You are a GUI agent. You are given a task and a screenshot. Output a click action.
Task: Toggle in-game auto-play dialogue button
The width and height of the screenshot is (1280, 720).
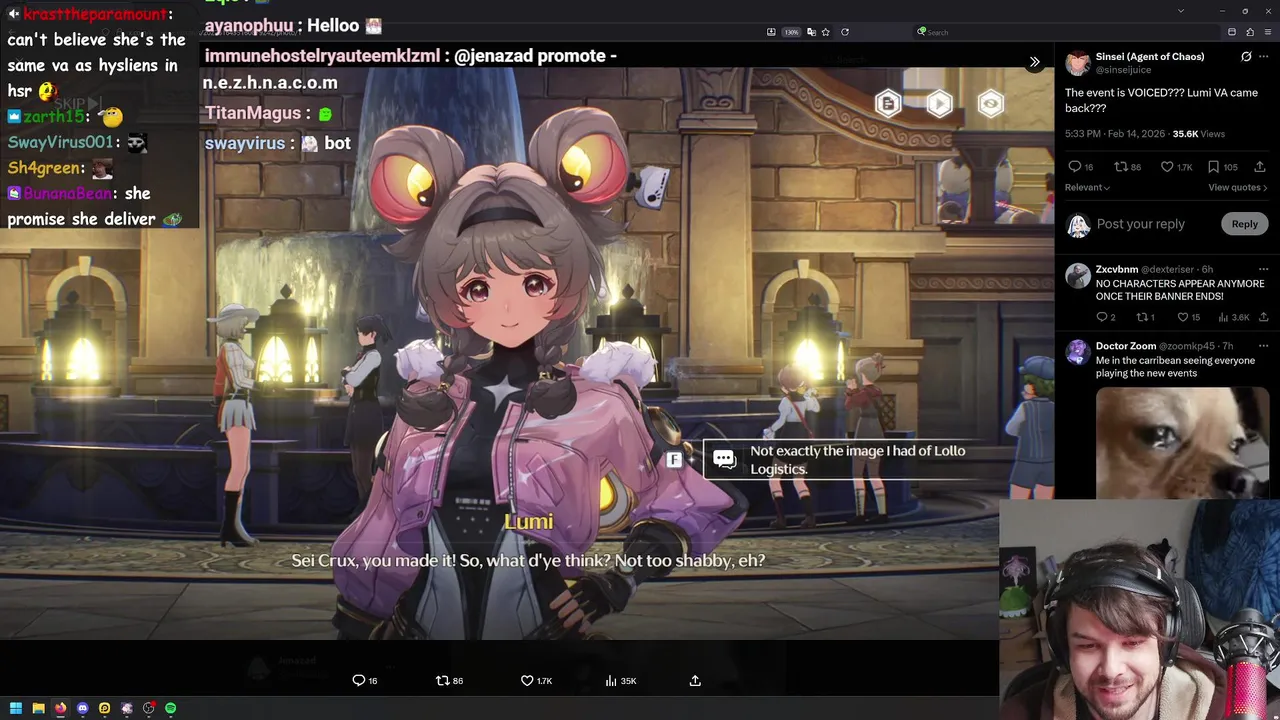939,104
